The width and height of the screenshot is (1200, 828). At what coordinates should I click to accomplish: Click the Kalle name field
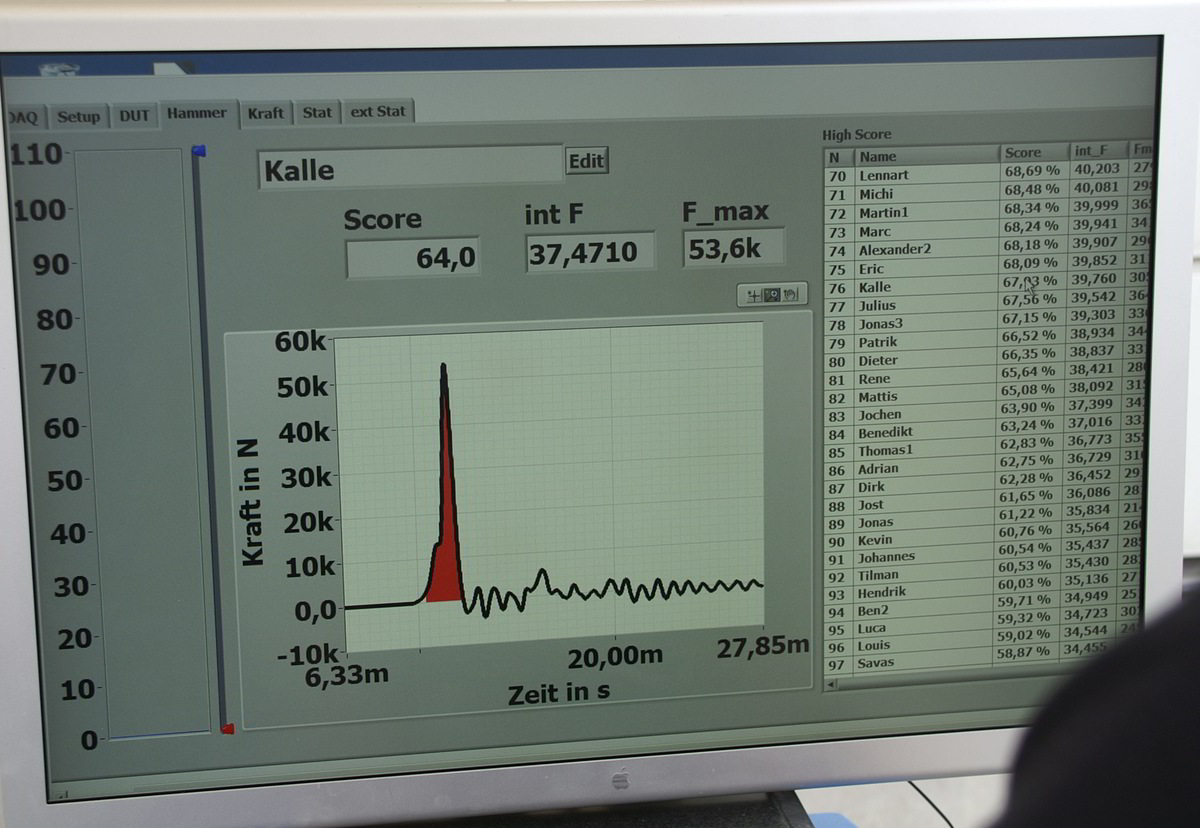point(410,168)
